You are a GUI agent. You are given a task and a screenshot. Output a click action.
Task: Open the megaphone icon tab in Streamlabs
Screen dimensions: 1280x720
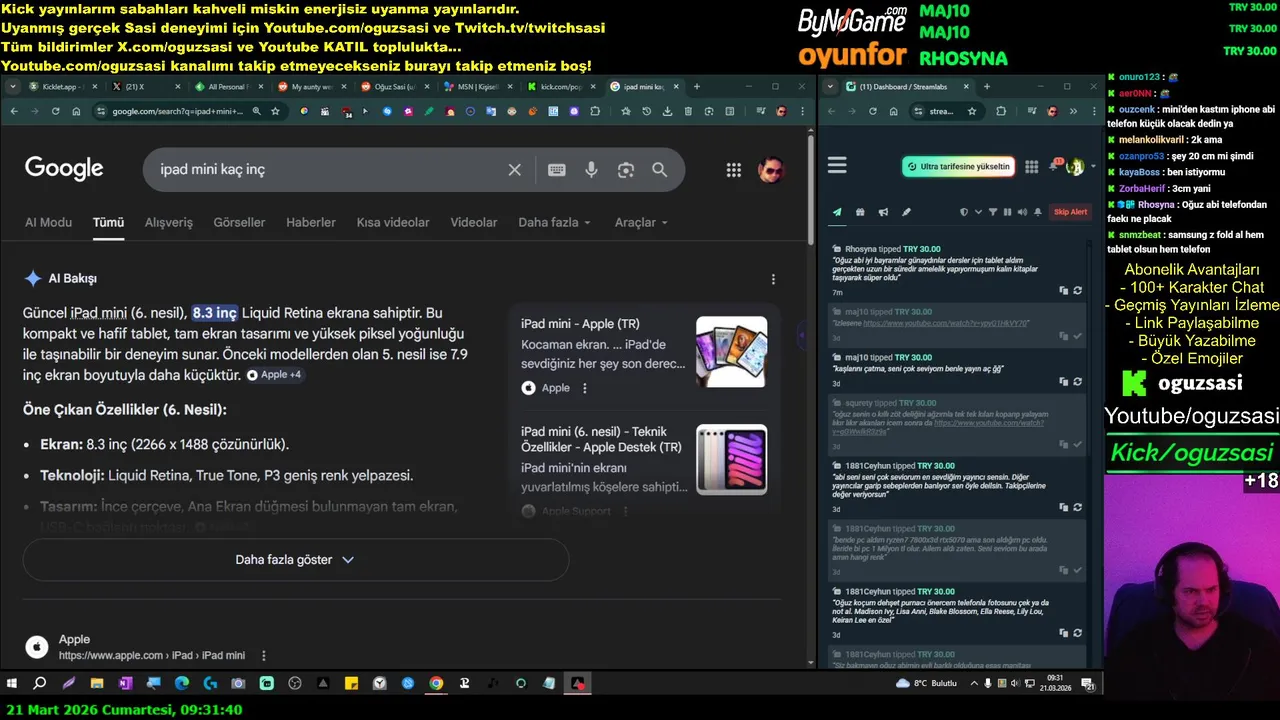(883, 212)
